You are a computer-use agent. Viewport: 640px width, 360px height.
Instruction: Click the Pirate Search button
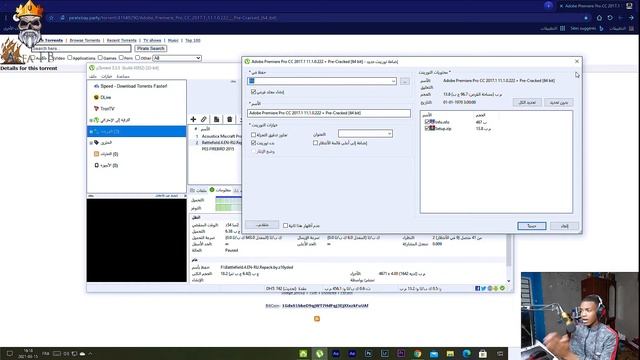pyautogui.click(x=151, y=49)
